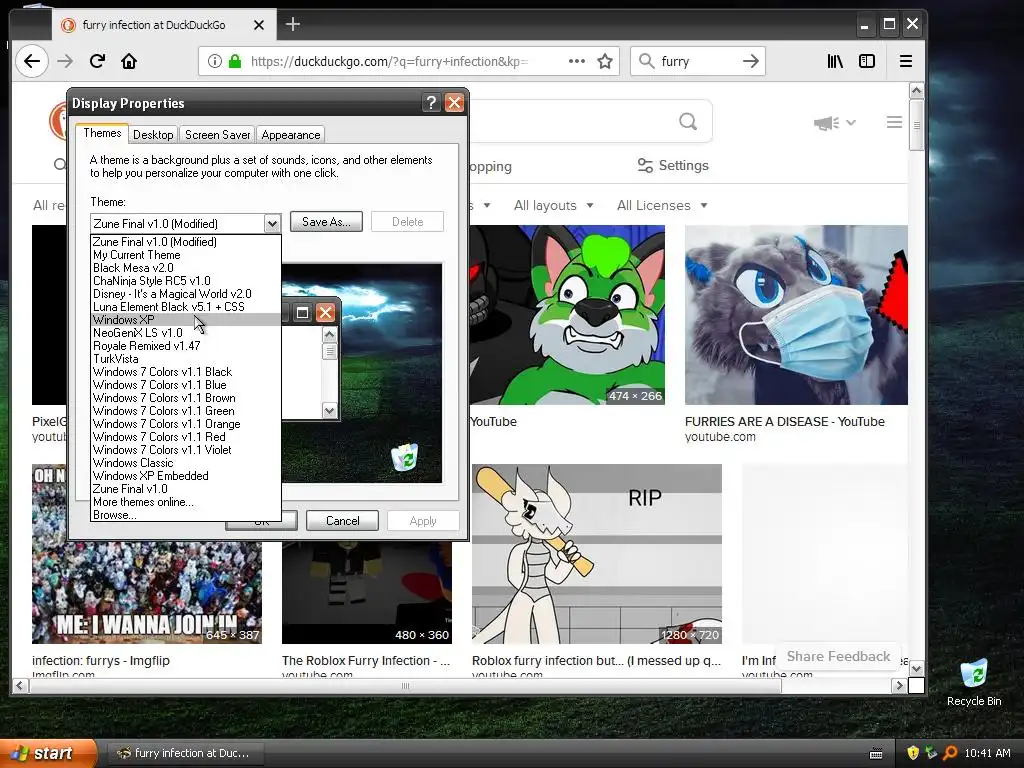
Task: Open the Windows Start menu
Action: click(x=48, y=753)
